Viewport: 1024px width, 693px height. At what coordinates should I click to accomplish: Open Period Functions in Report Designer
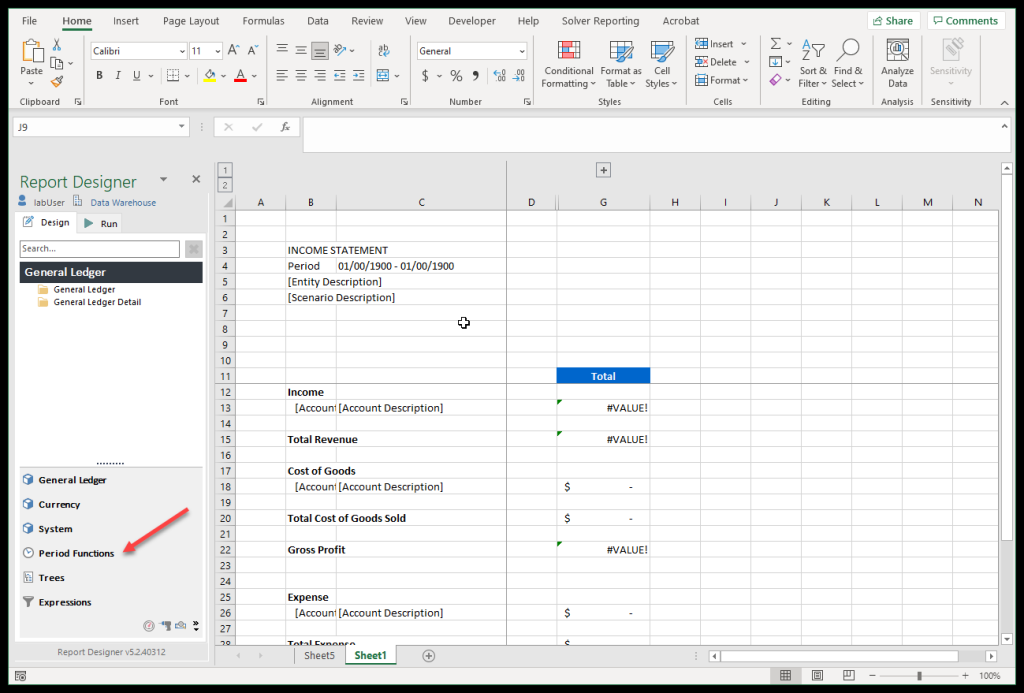(x=76, y=553)
